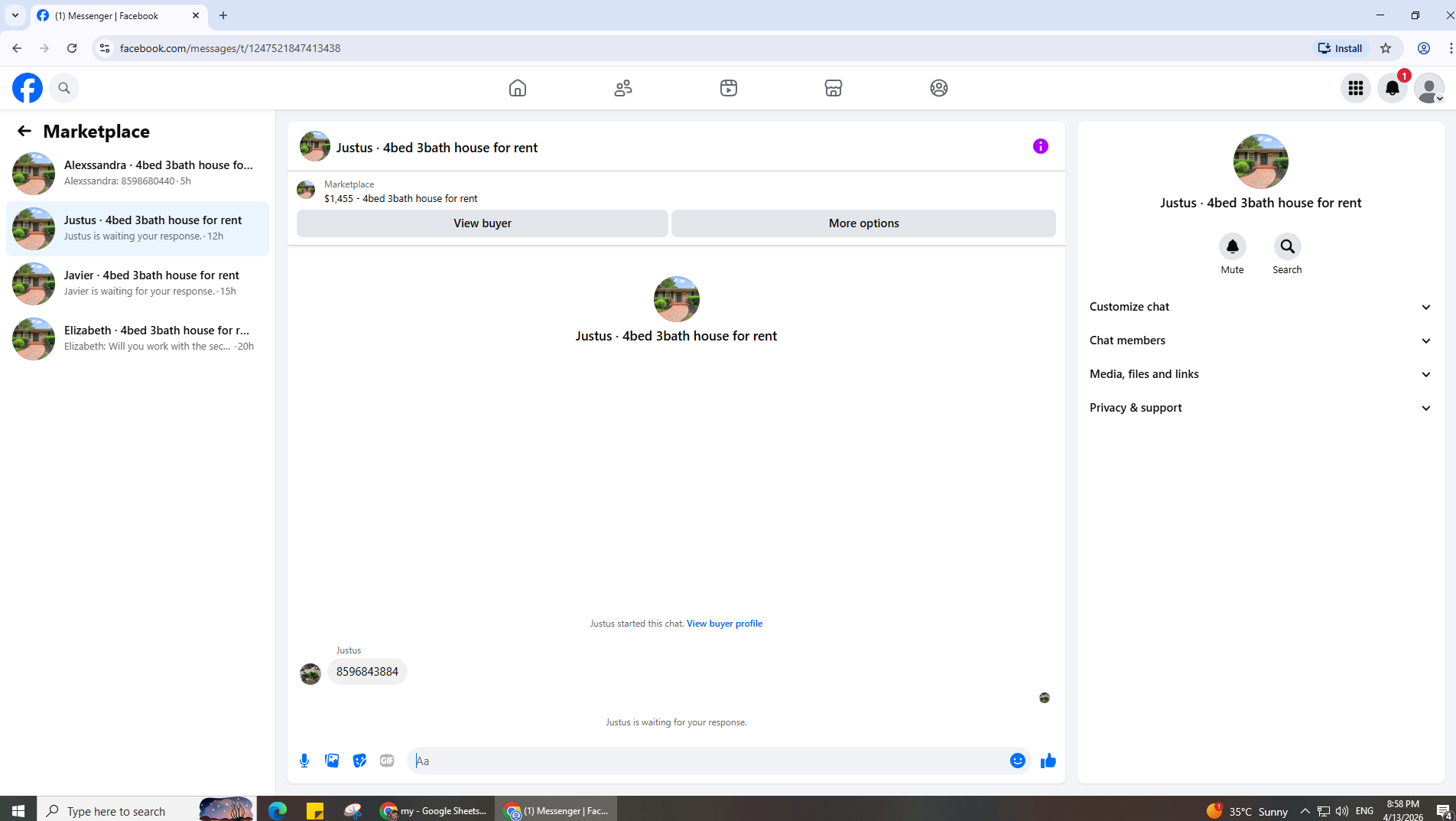The height and width of the screenshot is (821, 1456).
Task: Choose a GIF icon
Action: coord(387,761)
